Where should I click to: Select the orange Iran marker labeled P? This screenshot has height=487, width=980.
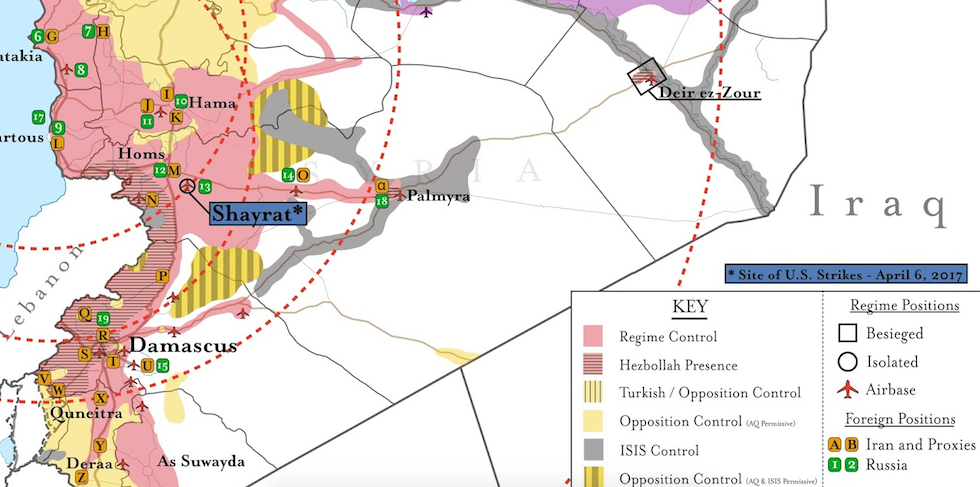pyautogui.click(x=162, y=275)
